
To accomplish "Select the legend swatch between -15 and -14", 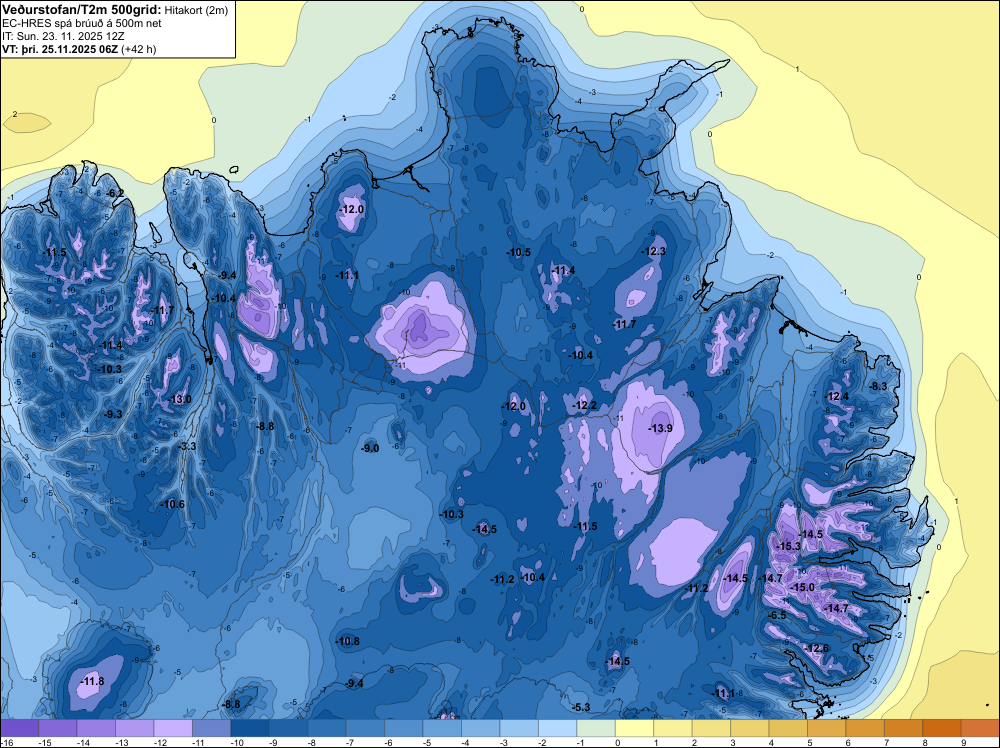I will click(x=58, y=728).
